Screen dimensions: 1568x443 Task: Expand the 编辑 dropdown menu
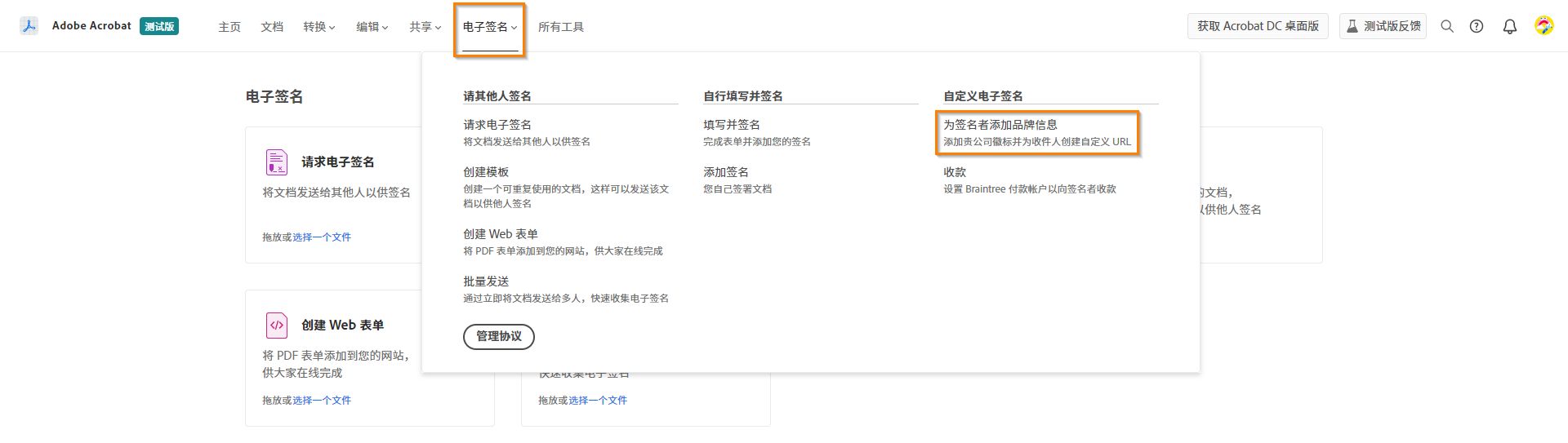[372, 27]
